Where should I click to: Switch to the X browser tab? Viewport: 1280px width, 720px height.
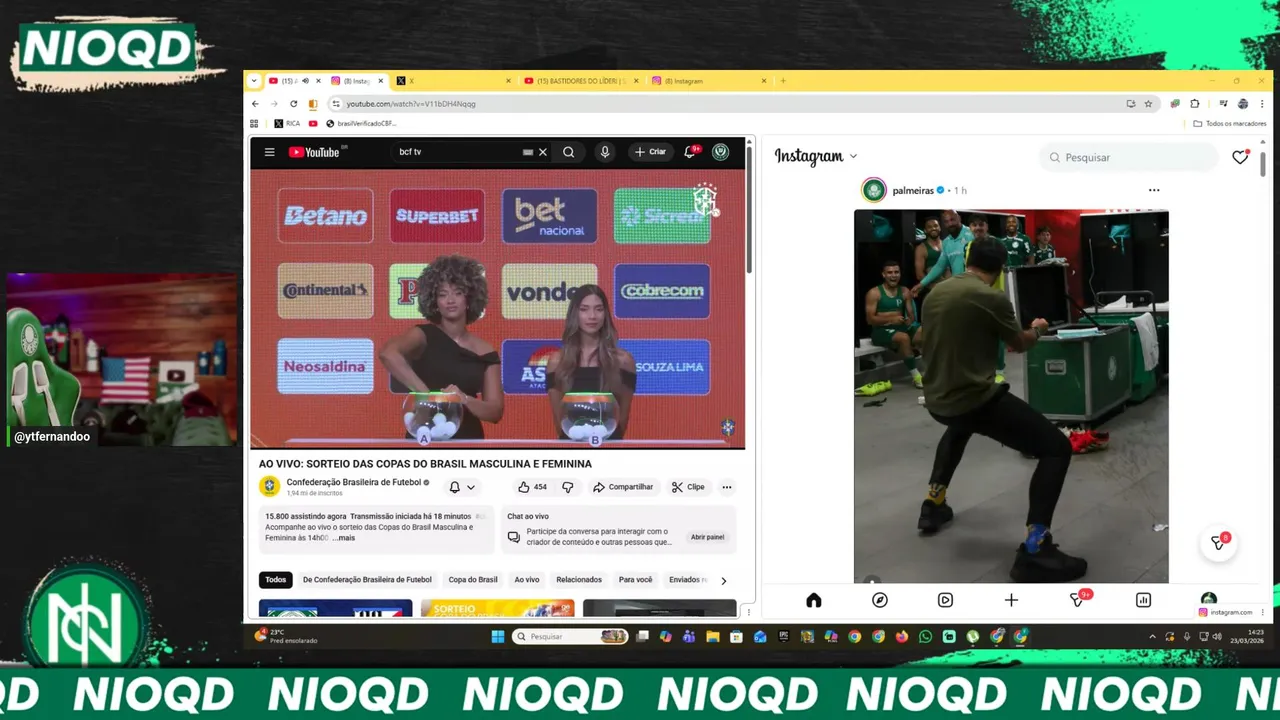pos(452,81)
